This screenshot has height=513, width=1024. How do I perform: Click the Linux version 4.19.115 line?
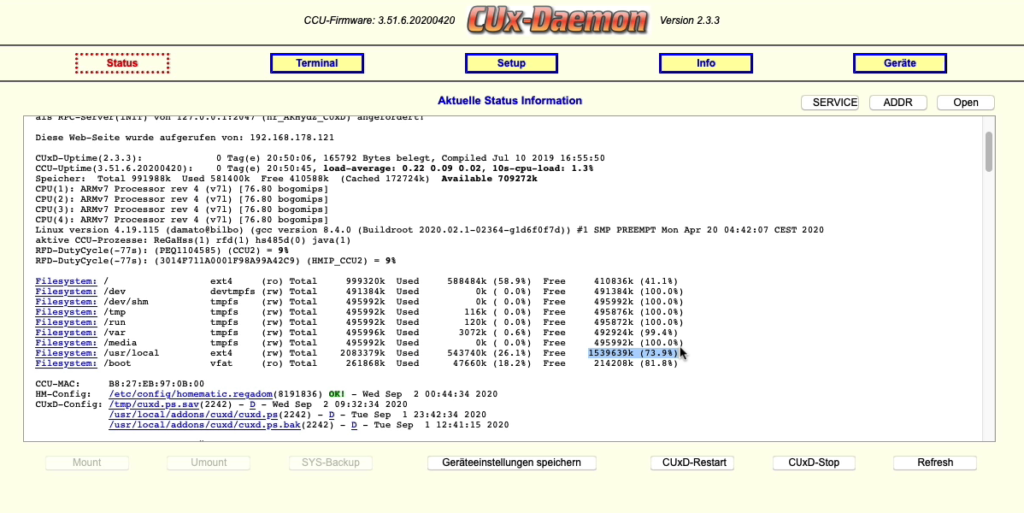pos(430,230)
